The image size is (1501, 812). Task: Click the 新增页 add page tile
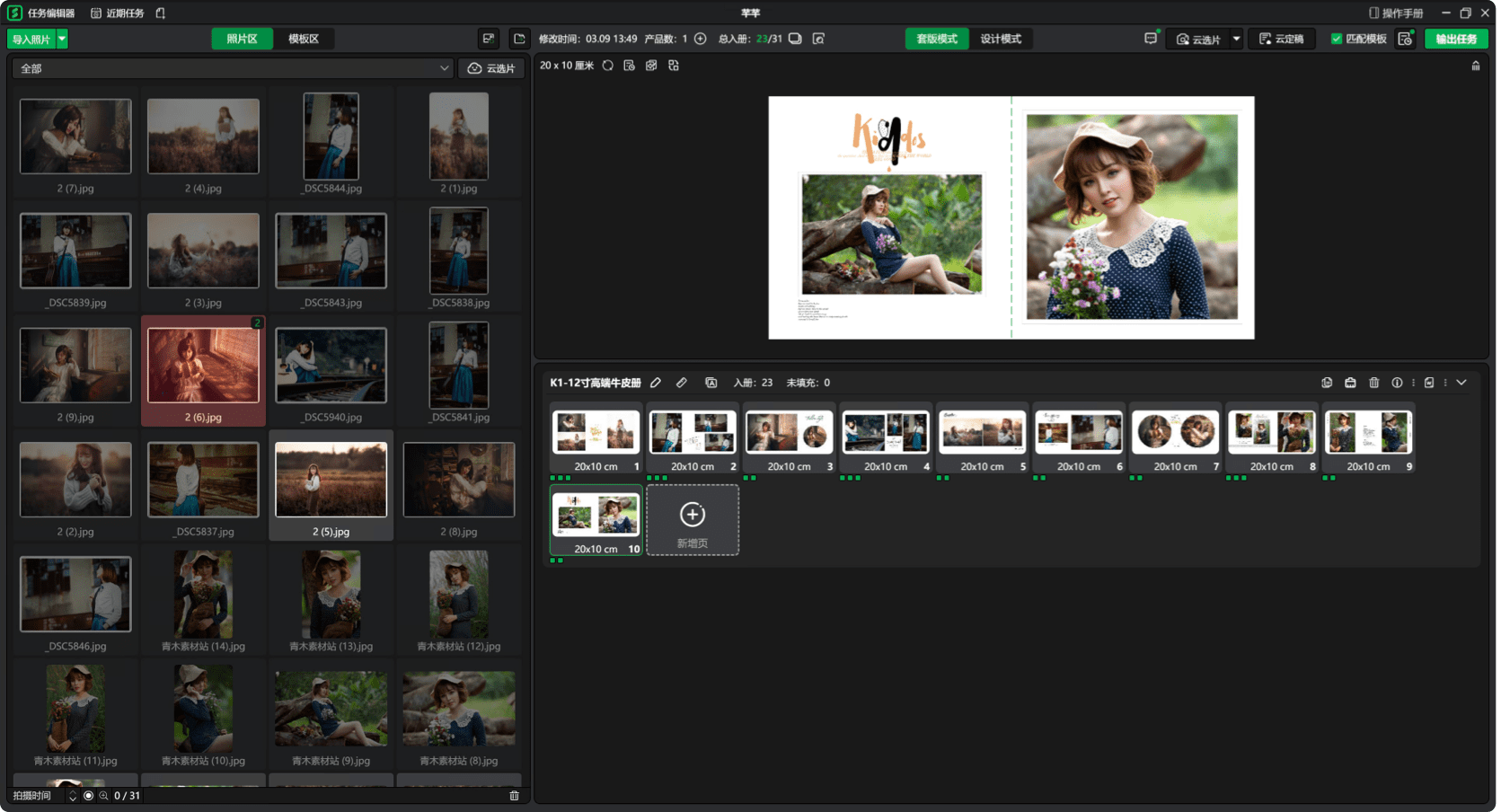click(x=693, y=521)
